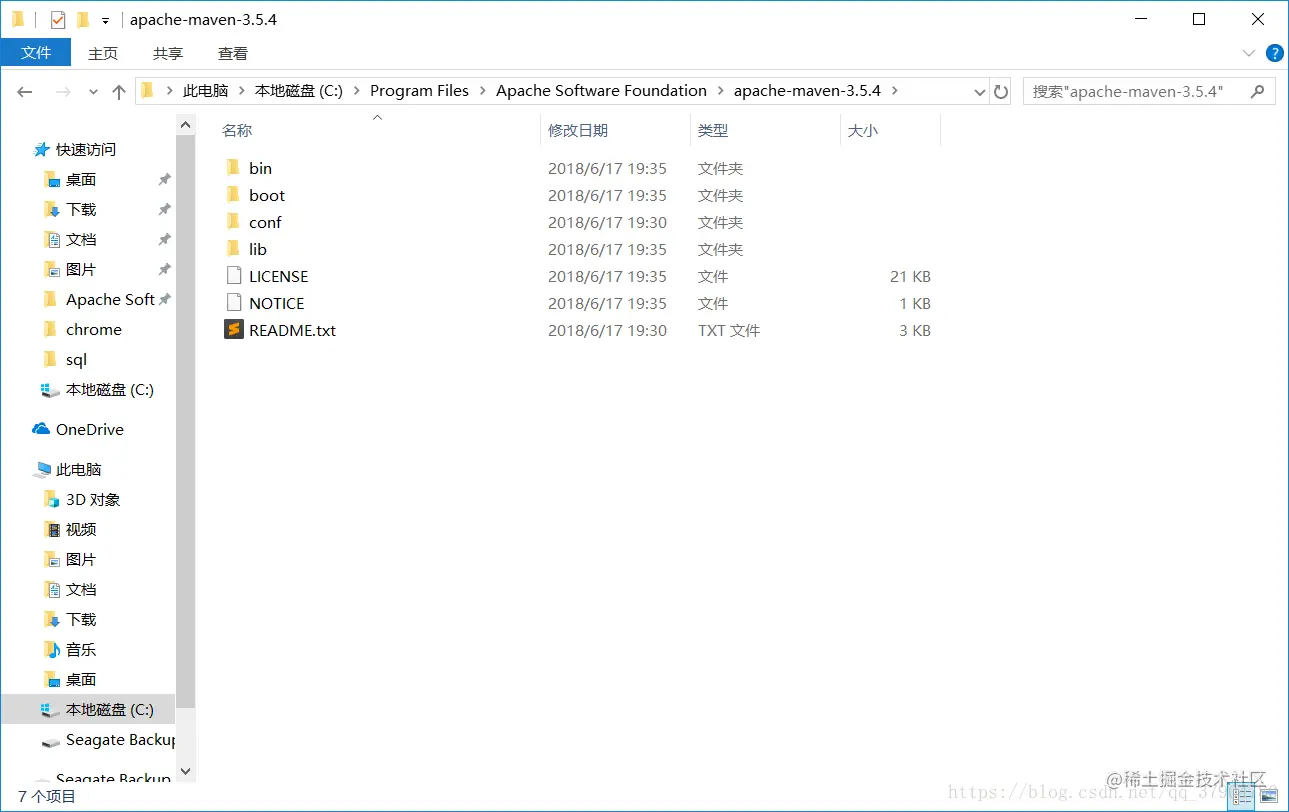This screenshot has width=1289, height=812.
Task: Open the Help question mark icon
Action: coord(1274,53)
